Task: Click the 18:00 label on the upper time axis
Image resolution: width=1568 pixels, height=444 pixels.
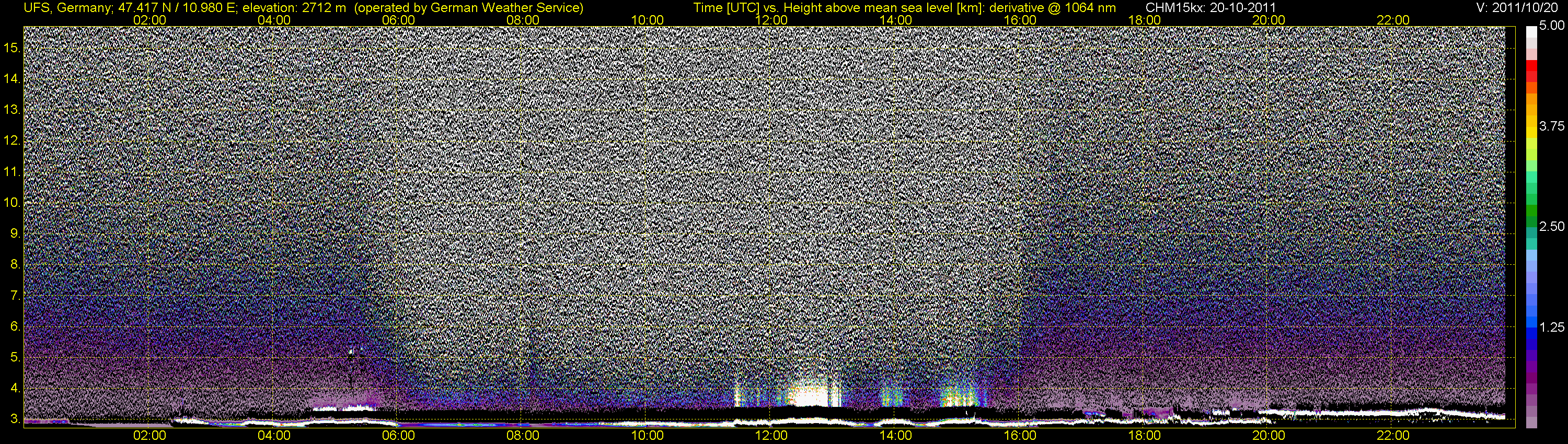Action: [1144, 20]
